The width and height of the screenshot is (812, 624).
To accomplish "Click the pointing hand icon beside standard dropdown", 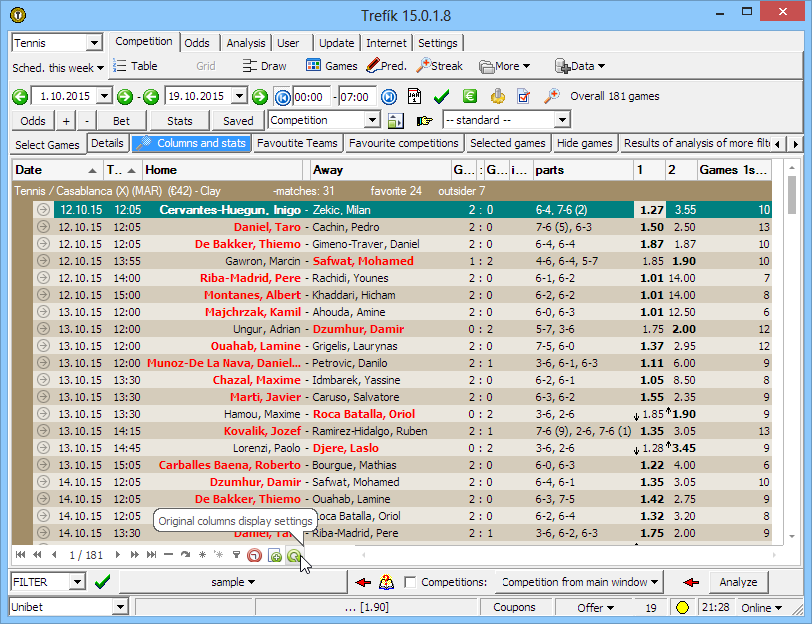I will tap(425, 121).
